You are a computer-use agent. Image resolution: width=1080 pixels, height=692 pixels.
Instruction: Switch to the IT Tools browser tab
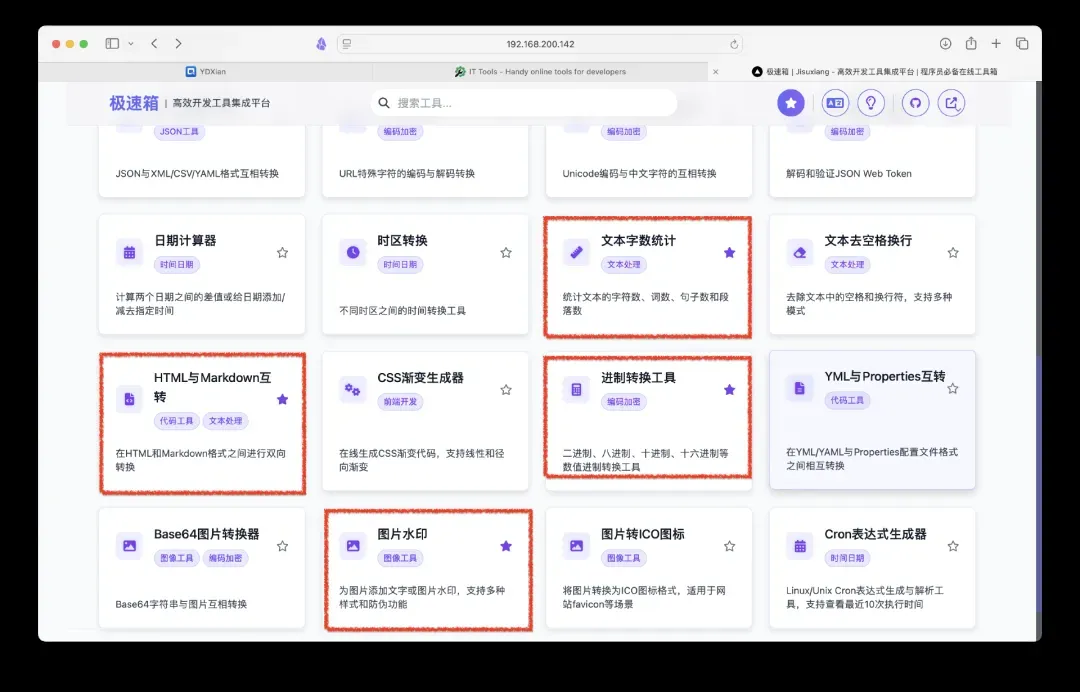coord(540,72)
